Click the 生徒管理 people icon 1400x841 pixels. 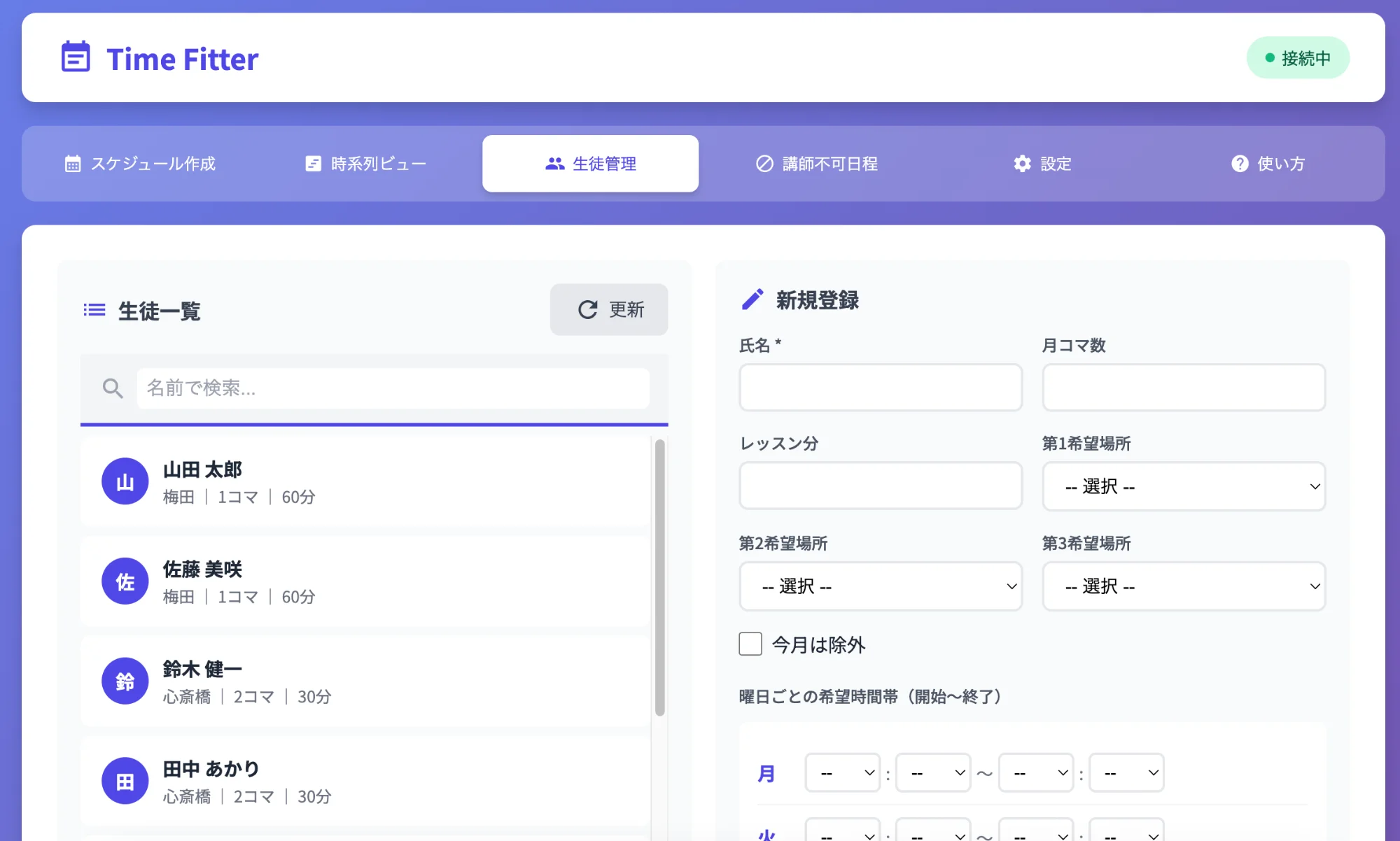[554, 163]
